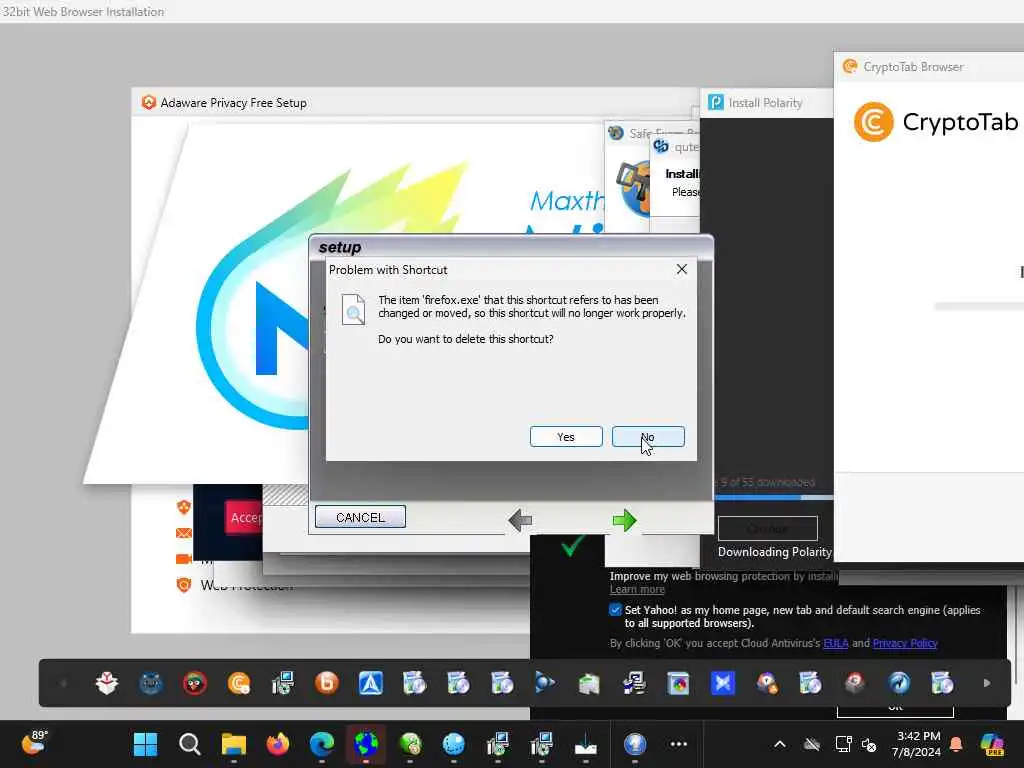The height and width of the screenshot is (768, 1024).
Task: Open taskbar Search
Action: [x=189, y=744]
